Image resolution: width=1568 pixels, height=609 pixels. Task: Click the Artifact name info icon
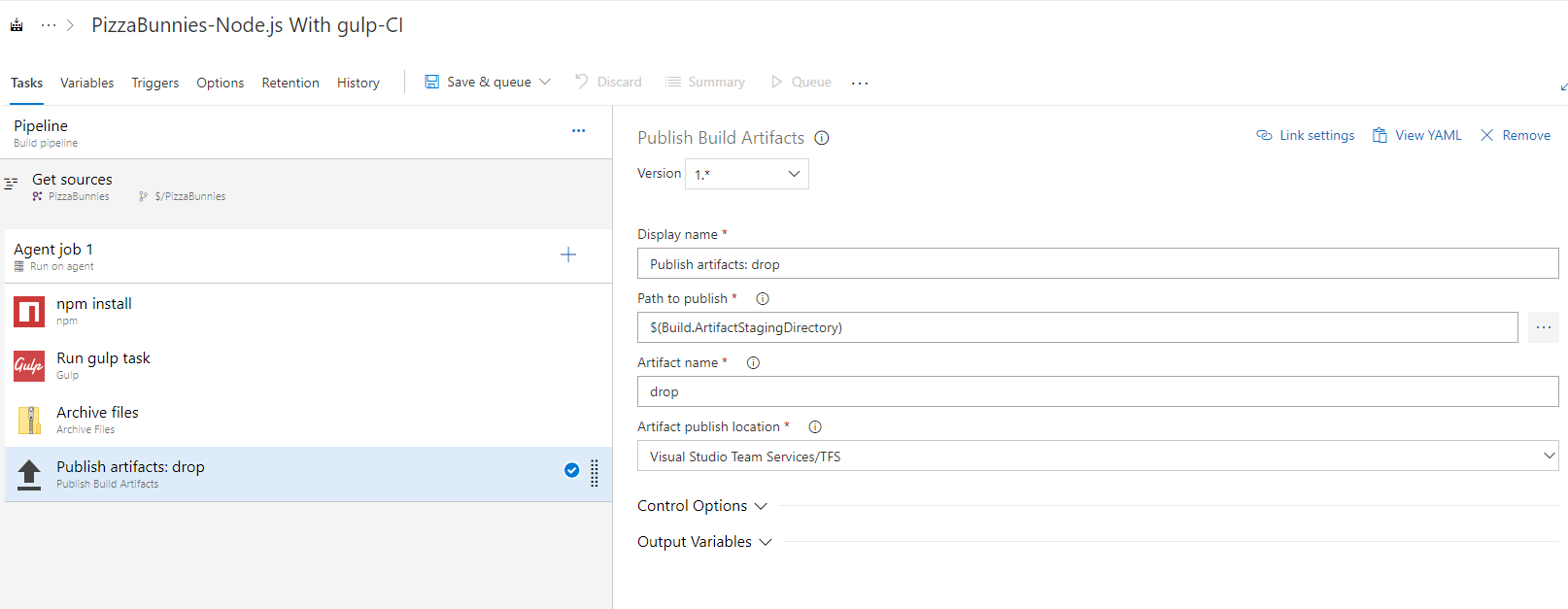click(753, 362)
